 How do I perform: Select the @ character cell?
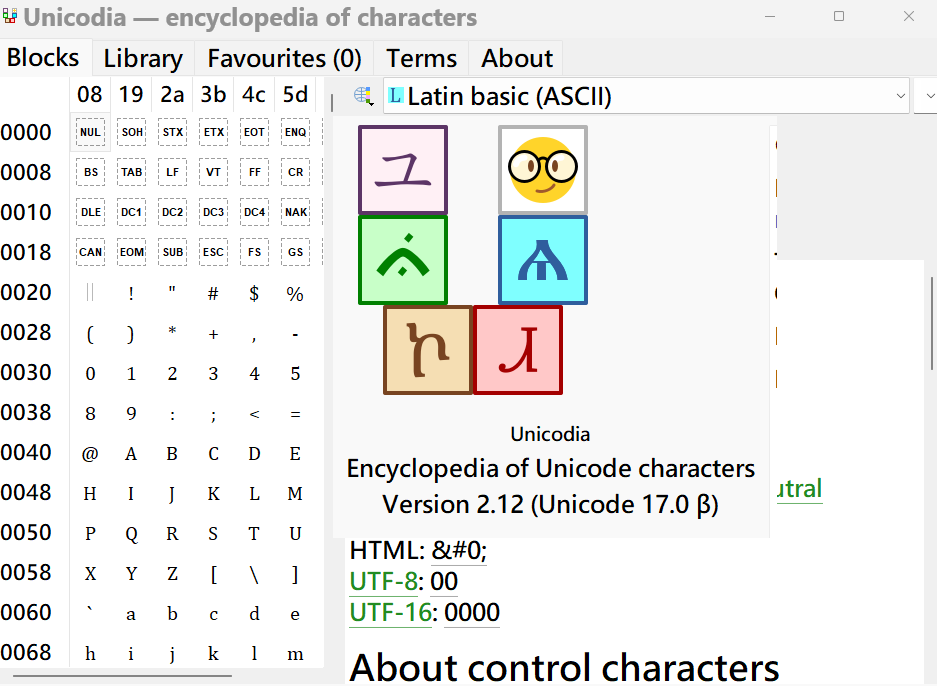click(90, 452)
